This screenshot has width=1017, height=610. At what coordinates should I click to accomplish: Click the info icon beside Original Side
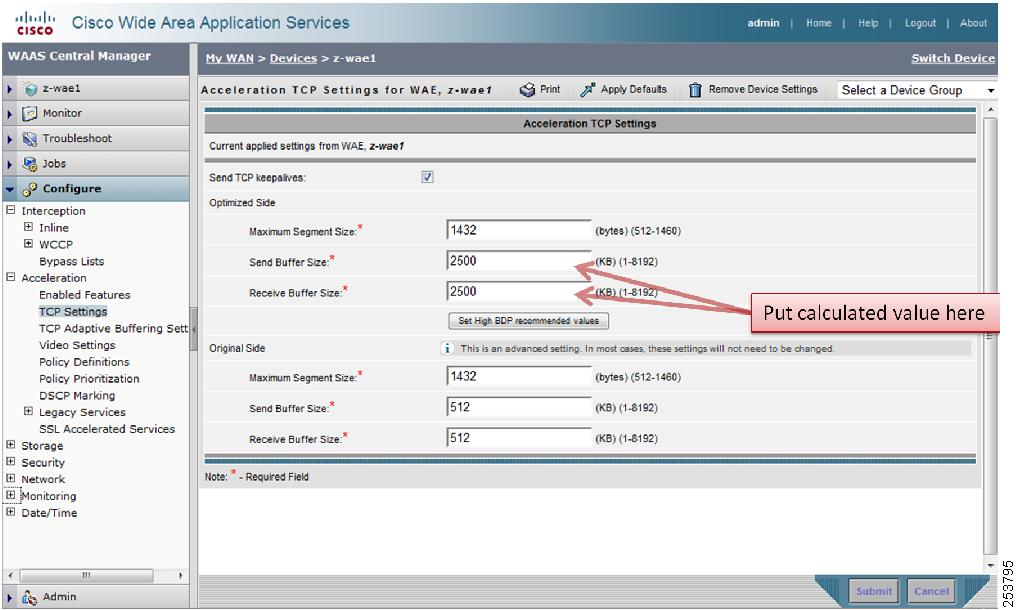447,348
